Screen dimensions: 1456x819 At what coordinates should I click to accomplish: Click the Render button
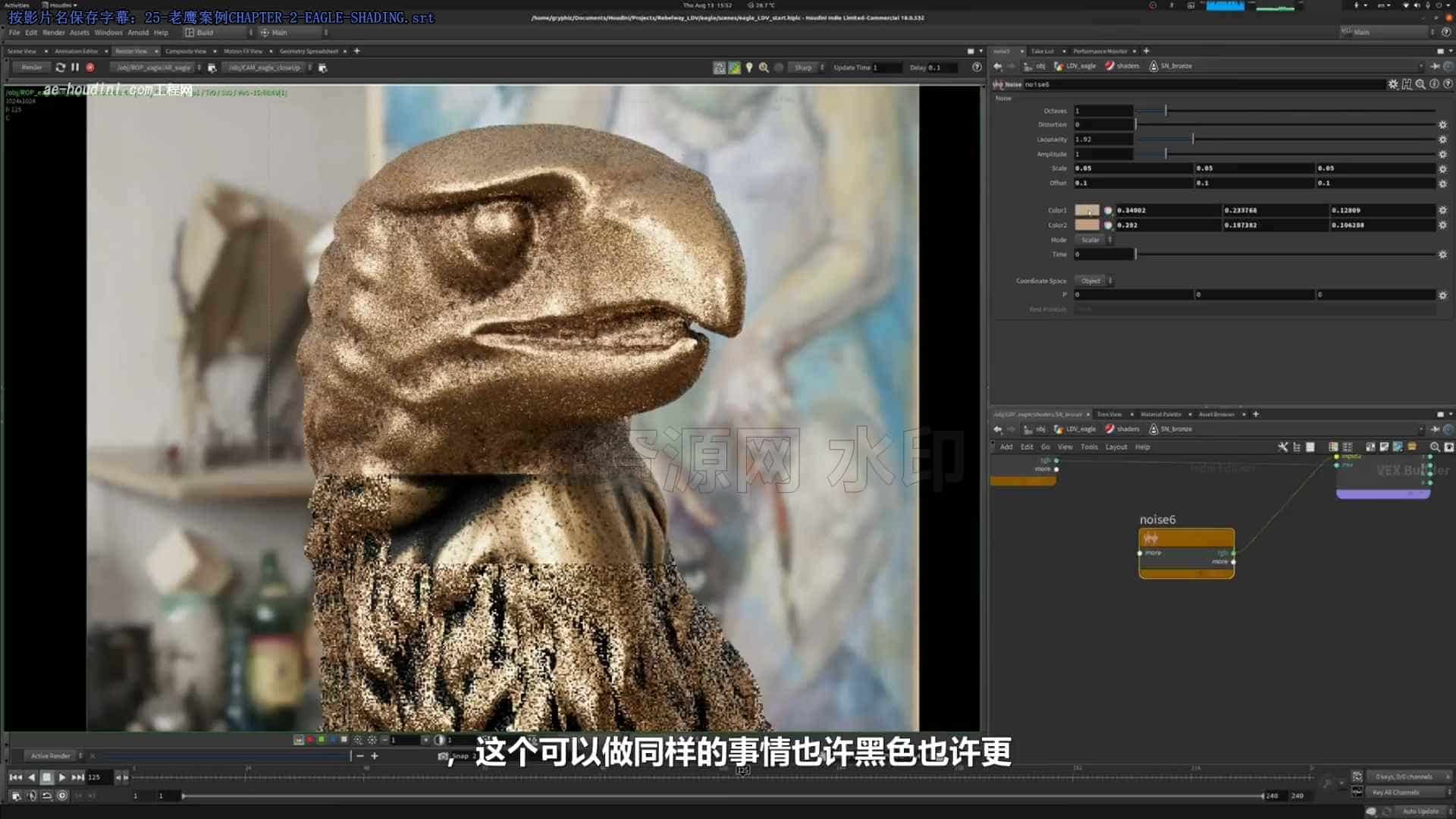pyautogui.click(x=32, y=67)
